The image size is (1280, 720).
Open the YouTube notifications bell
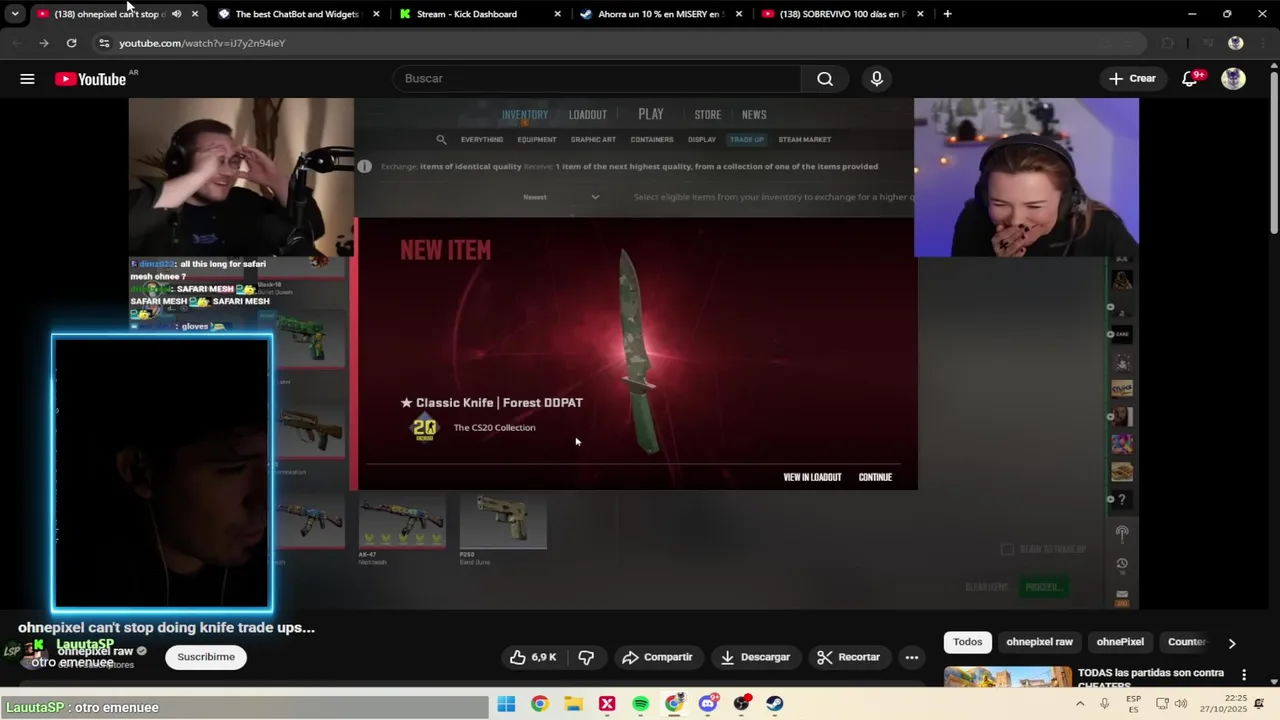pos(1190,79)
